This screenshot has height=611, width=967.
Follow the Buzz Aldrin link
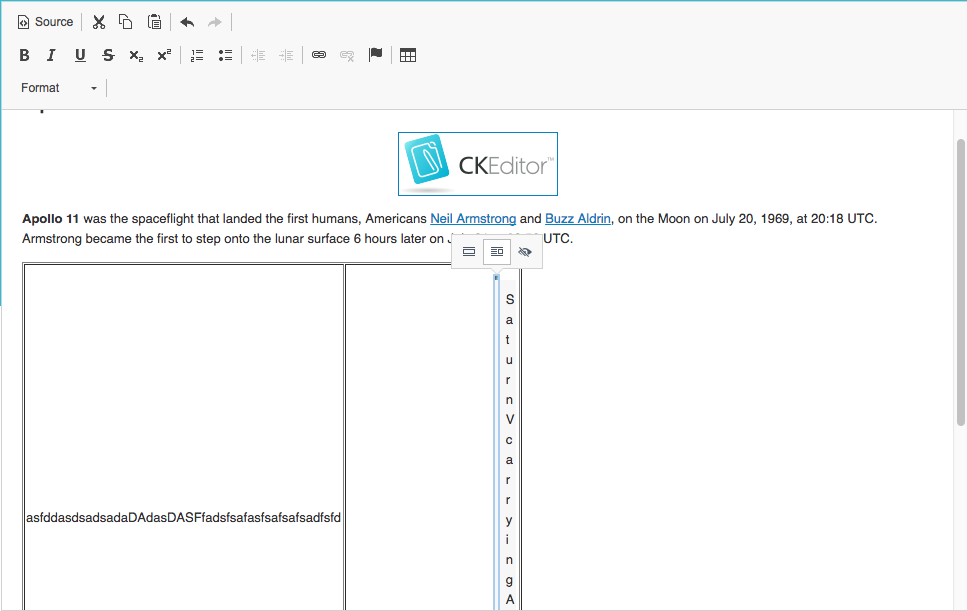[x=578, y=219]
